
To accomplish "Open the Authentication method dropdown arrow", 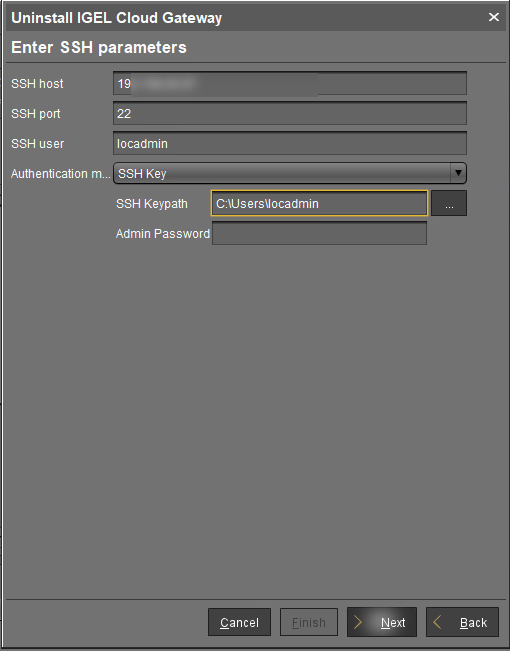I will pyautogui.click(x=458, y=173).
